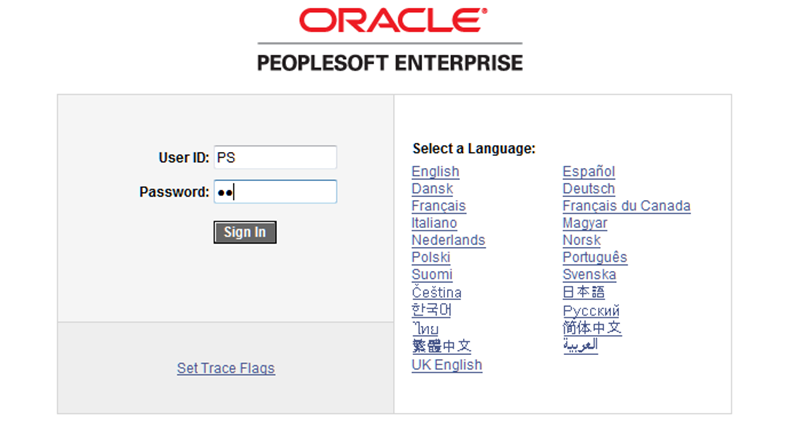Viewport: 796px width, 433px height.
Task: Click the 'Password:' label
Action: point(174,192)
